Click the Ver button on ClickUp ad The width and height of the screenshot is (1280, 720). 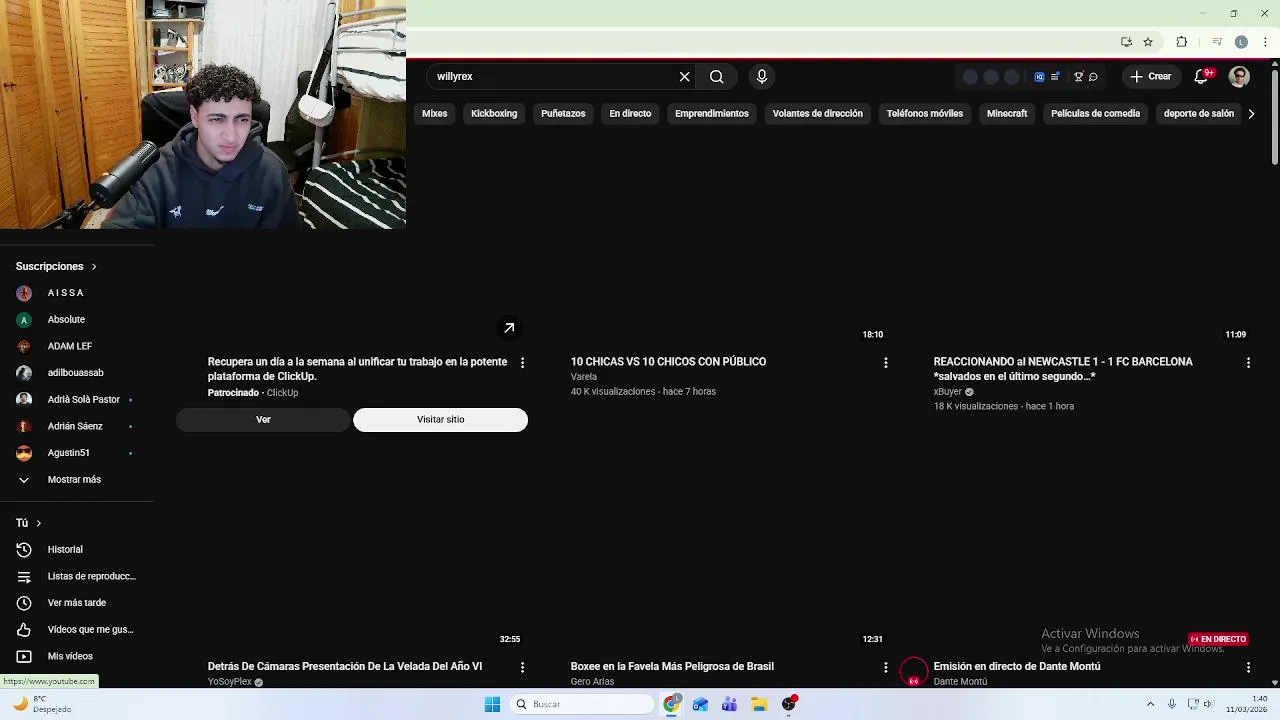click(263, 420)
